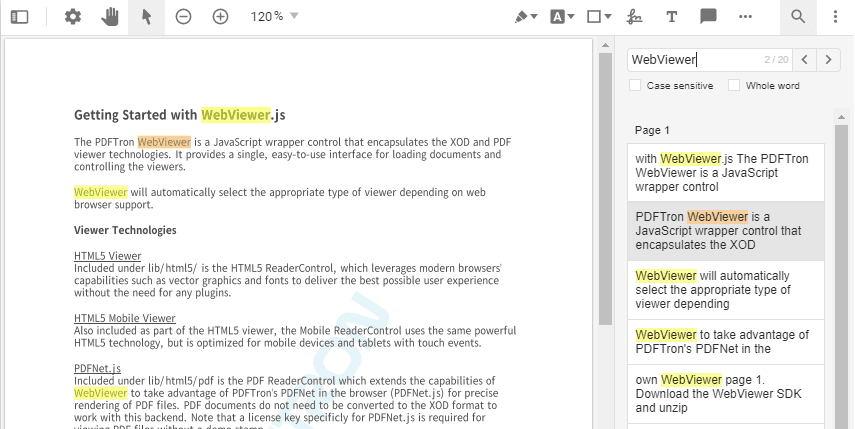
Task: Expand the 120% zoom level dropdown
Action: pos(275,17)
